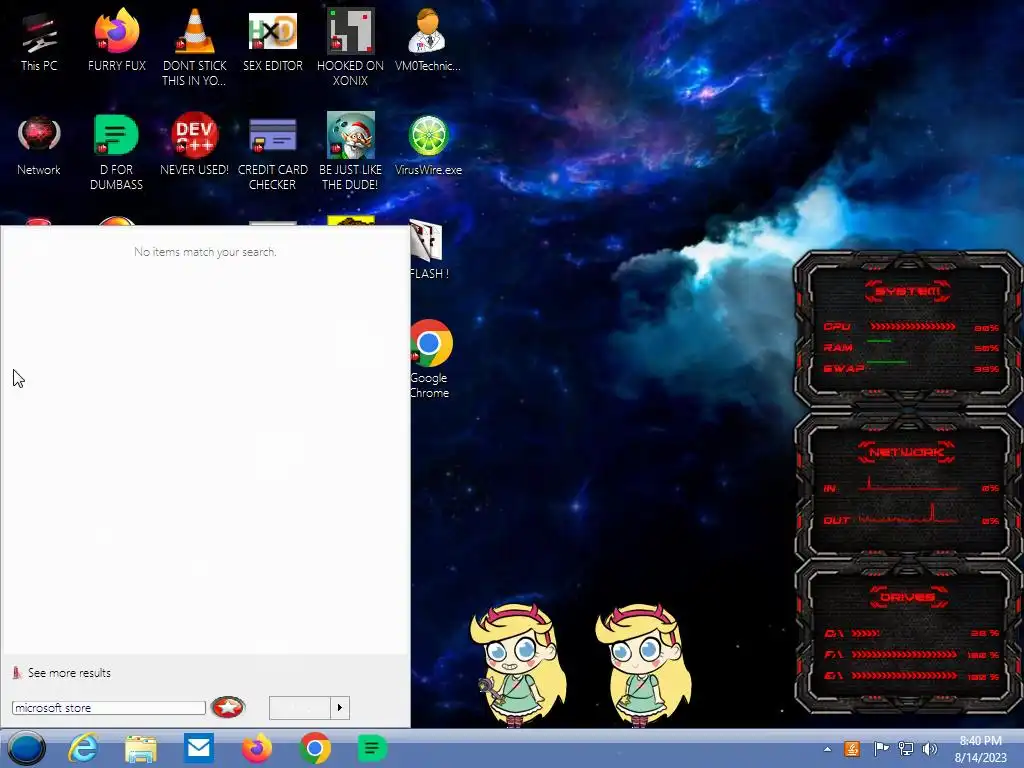Open the Network desktop icon
Image resolution: width=1024 pixels, height=768 pixels.
pos(39,146)
